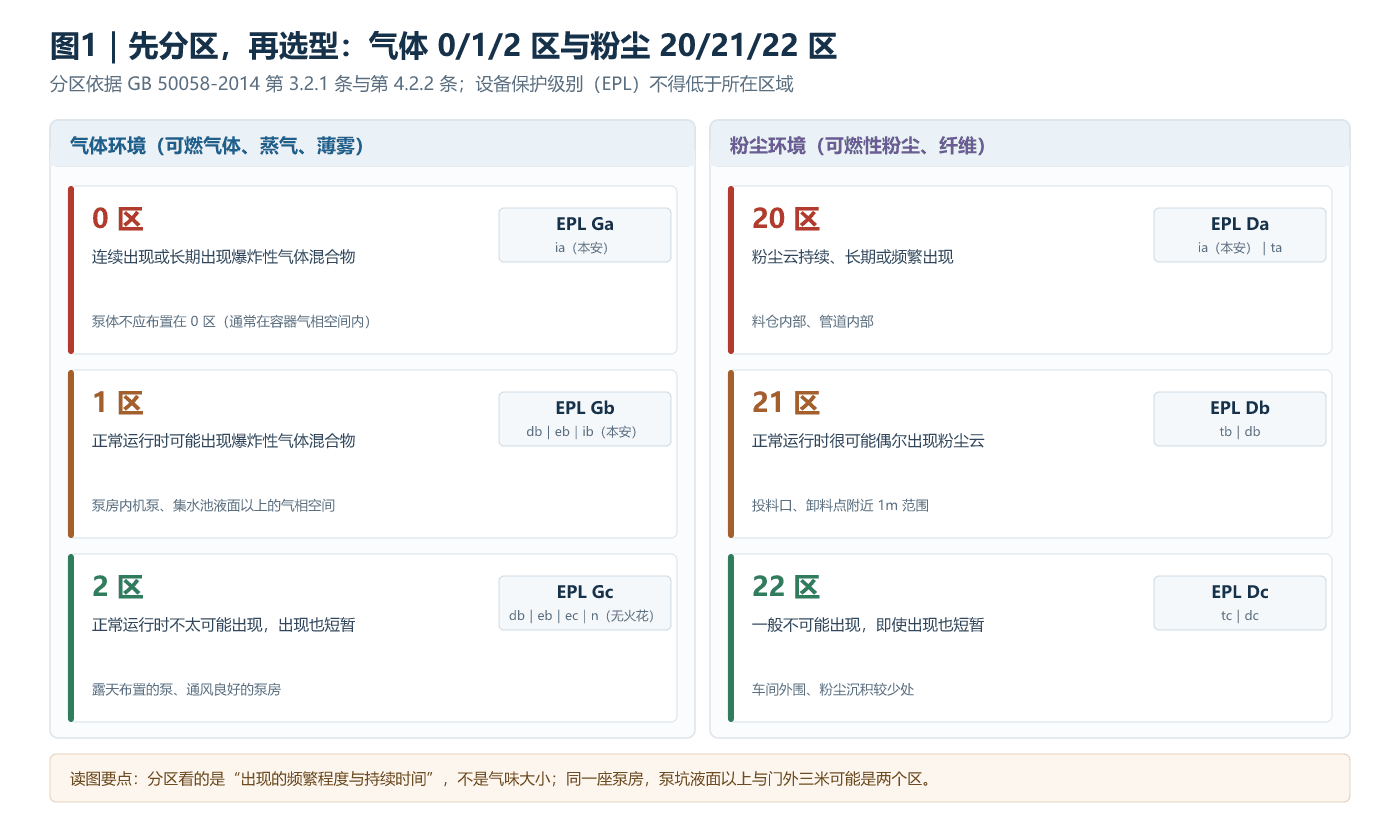Click the description "一般不可能出现，即使出现也短暂"
1400x820 pixels.
(868, 625)
